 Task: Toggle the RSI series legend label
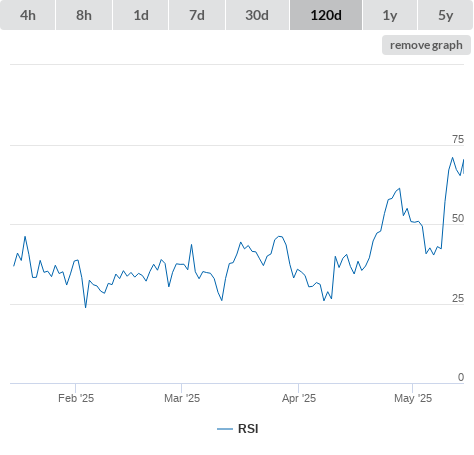point(248,429)
